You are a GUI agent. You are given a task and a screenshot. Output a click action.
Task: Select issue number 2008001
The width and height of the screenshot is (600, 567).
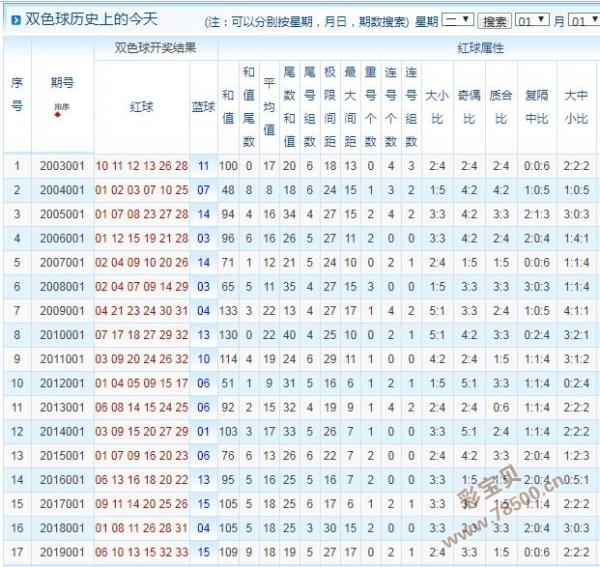pyautogui.click(x=62, y=286)
